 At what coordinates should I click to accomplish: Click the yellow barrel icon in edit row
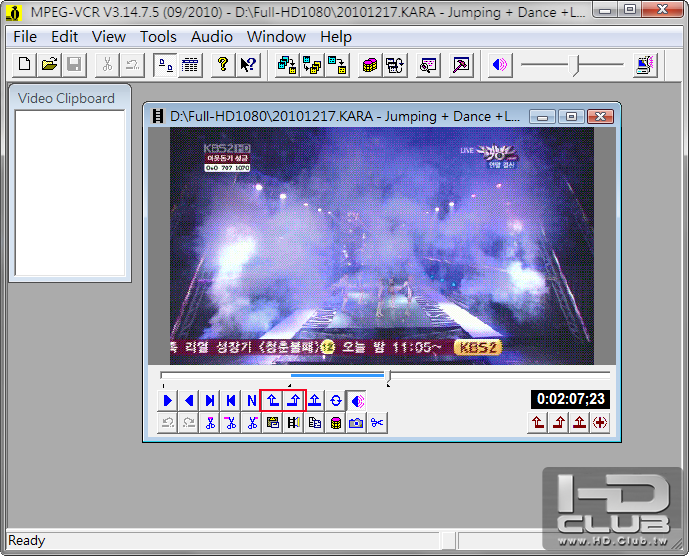click(336, 423)
